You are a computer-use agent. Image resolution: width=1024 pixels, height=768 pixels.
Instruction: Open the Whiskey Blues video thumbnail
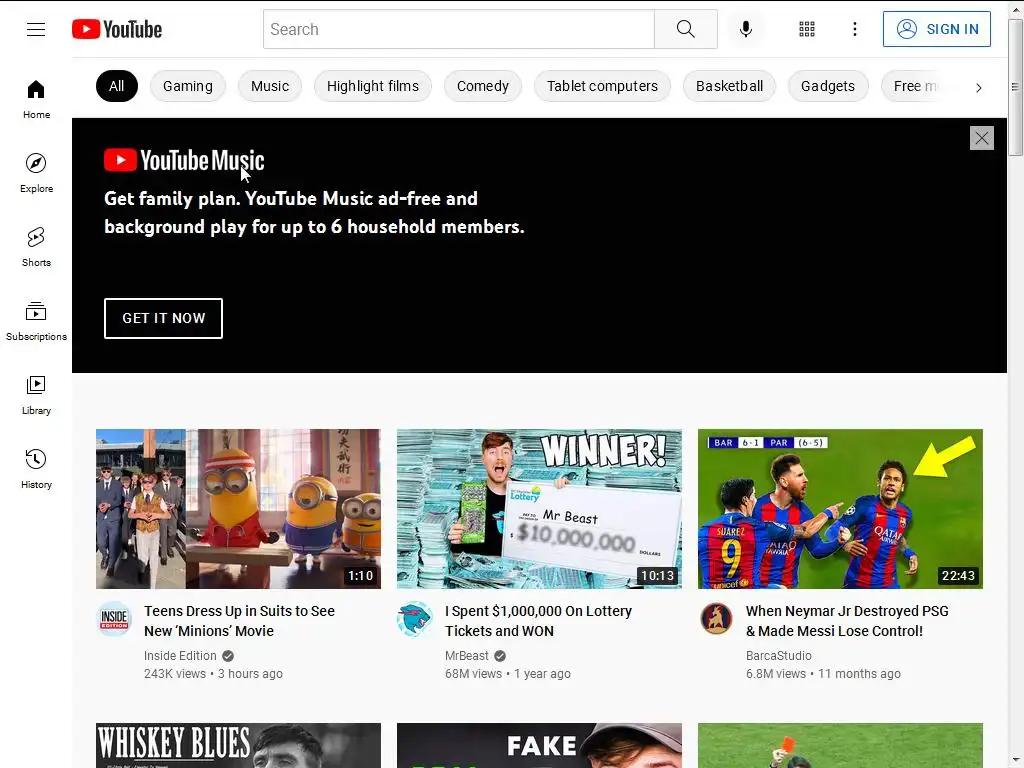pyautogui.click(x=238, y=745)
